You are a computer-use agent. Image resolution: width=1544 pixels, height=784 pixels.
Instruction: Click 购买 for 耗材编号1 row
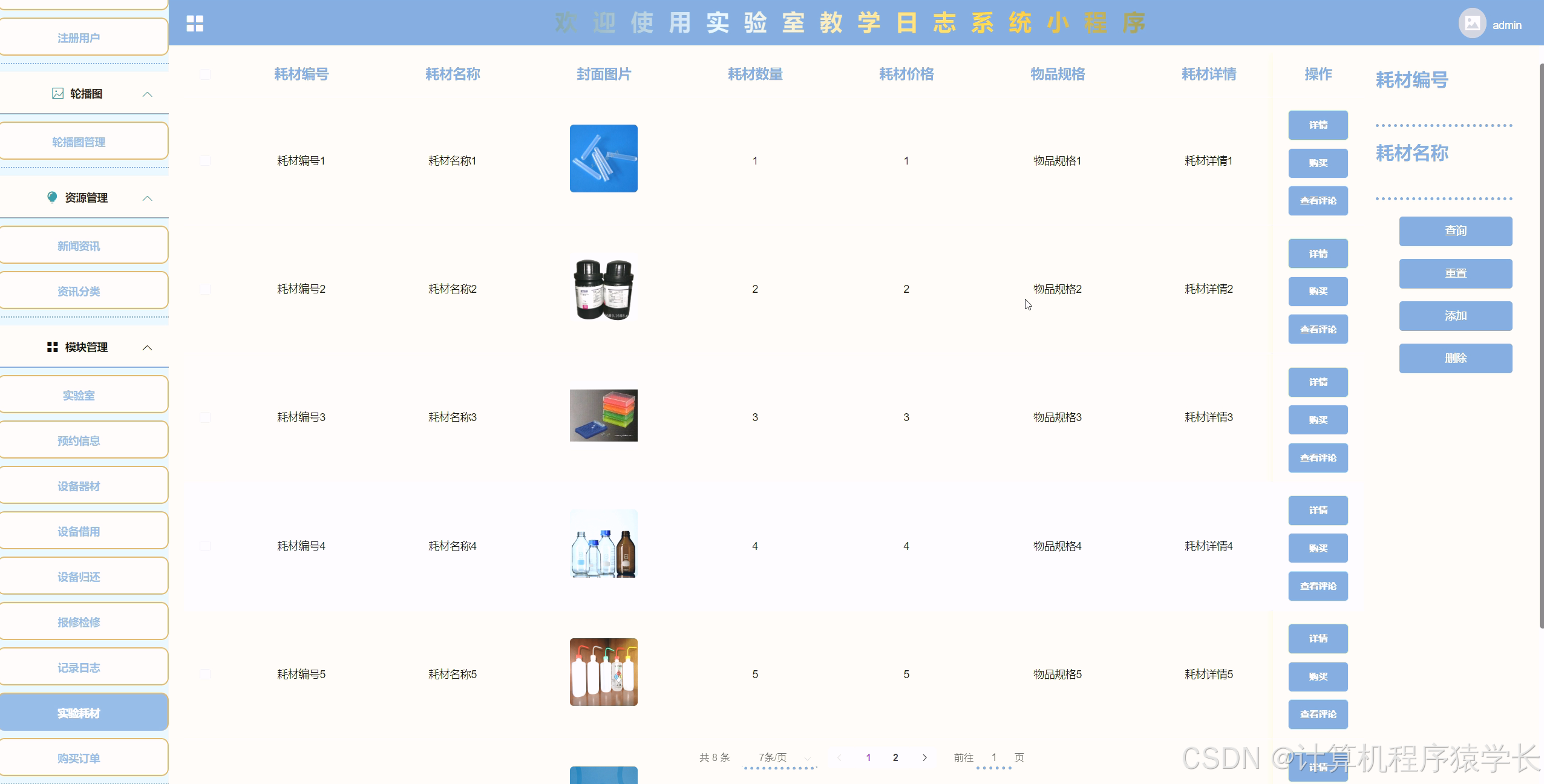(x=1318, y=163)
